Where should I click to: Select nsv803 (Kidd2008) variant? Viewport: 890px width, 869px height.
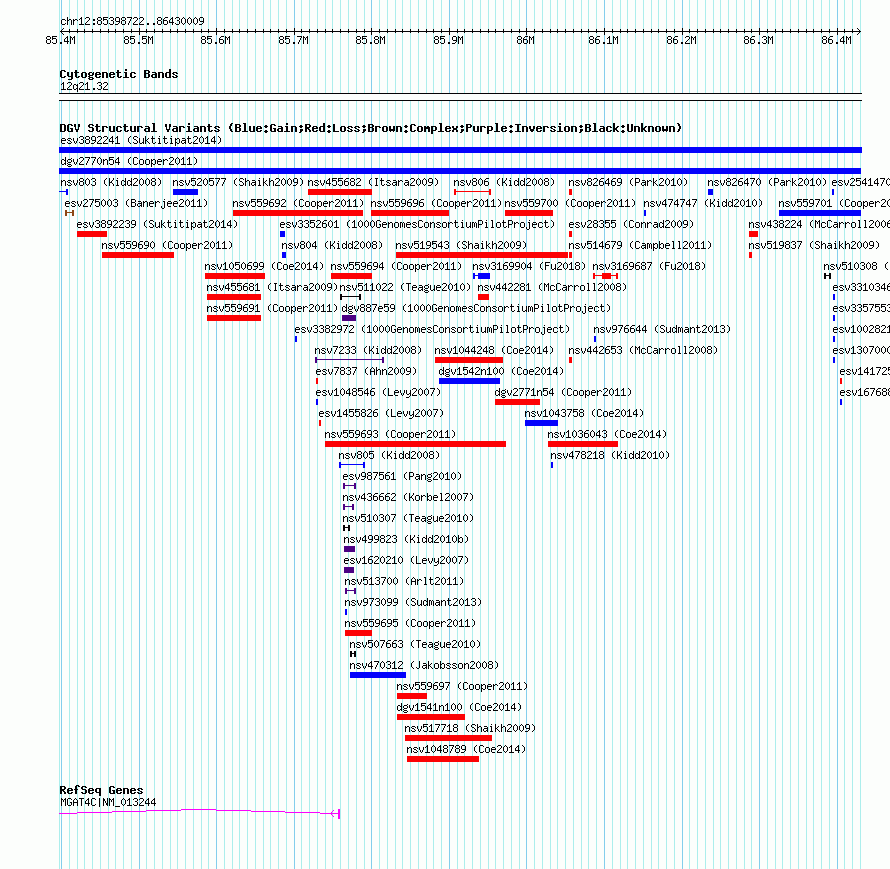(x=111, y=182)
